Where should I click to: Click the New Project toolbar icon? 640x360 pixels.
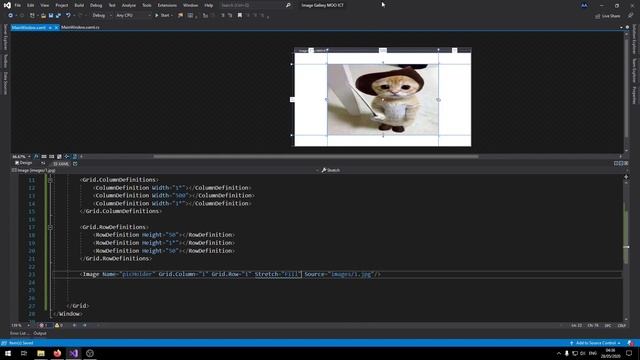point(32,16)
